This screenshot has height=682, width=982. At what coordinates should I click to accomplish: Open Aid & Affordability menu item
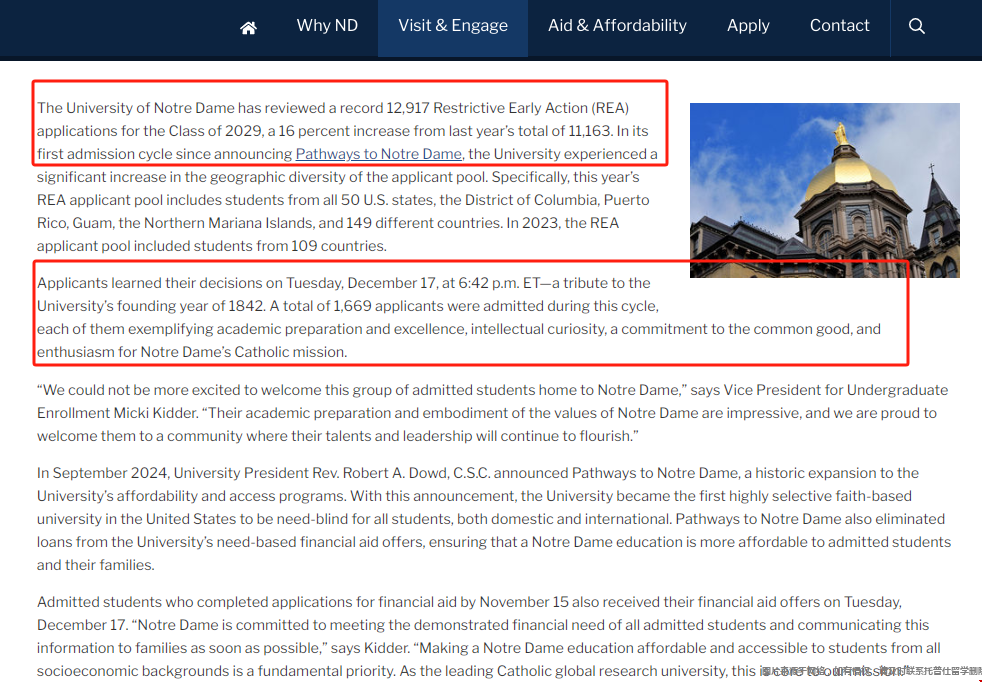pos(617,26)
